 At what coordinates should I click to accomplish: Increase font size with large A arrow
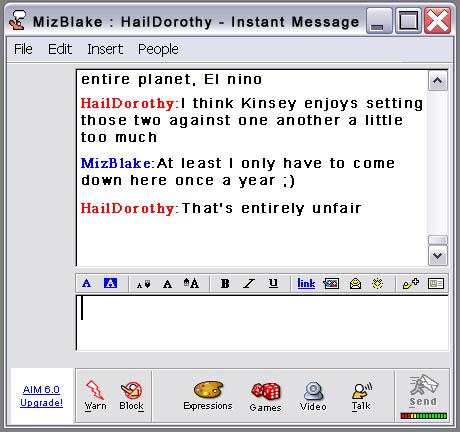pyautogui.click(x=191, y=283)
